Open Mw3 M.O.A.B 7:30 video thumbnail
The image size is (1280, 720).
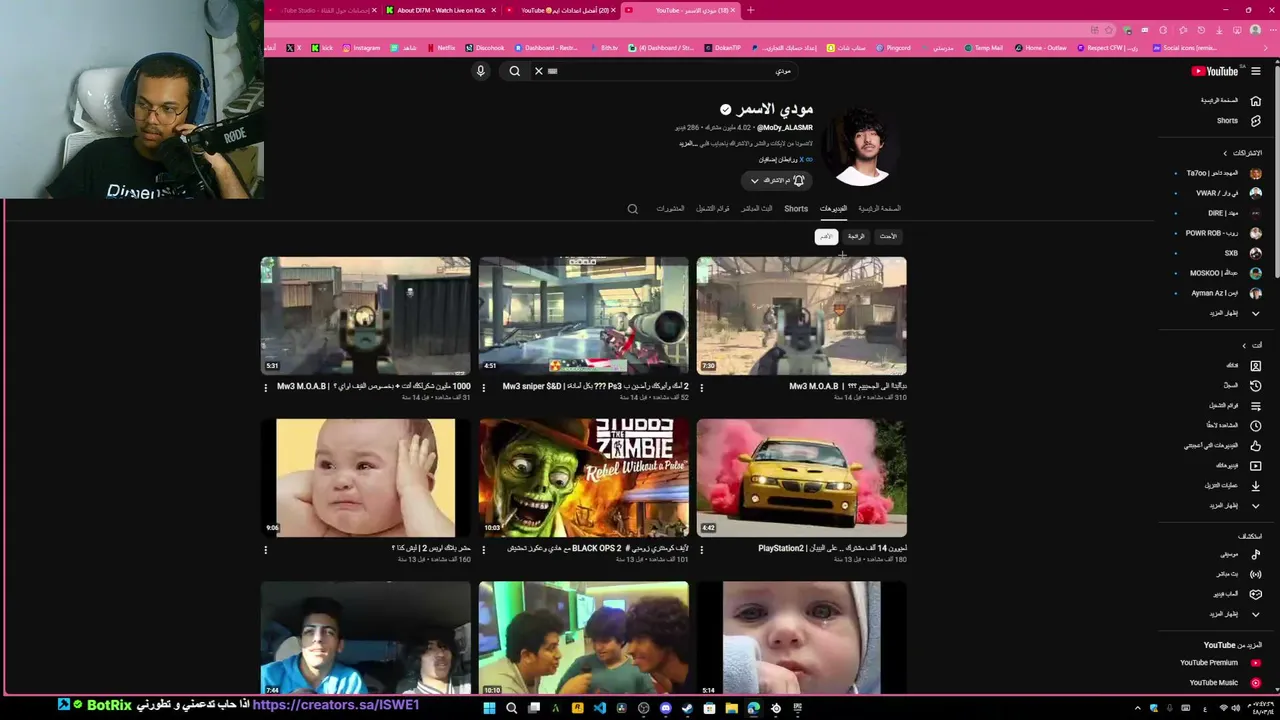click(802, 316)
